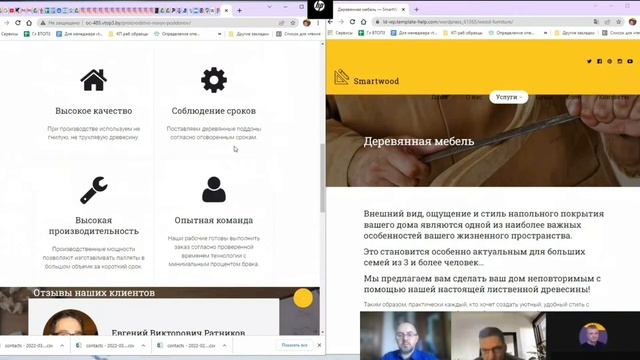Open 'КП раб образцы' bookmark folder in left window
640x360 pixels.
click(x=128, y=34)
